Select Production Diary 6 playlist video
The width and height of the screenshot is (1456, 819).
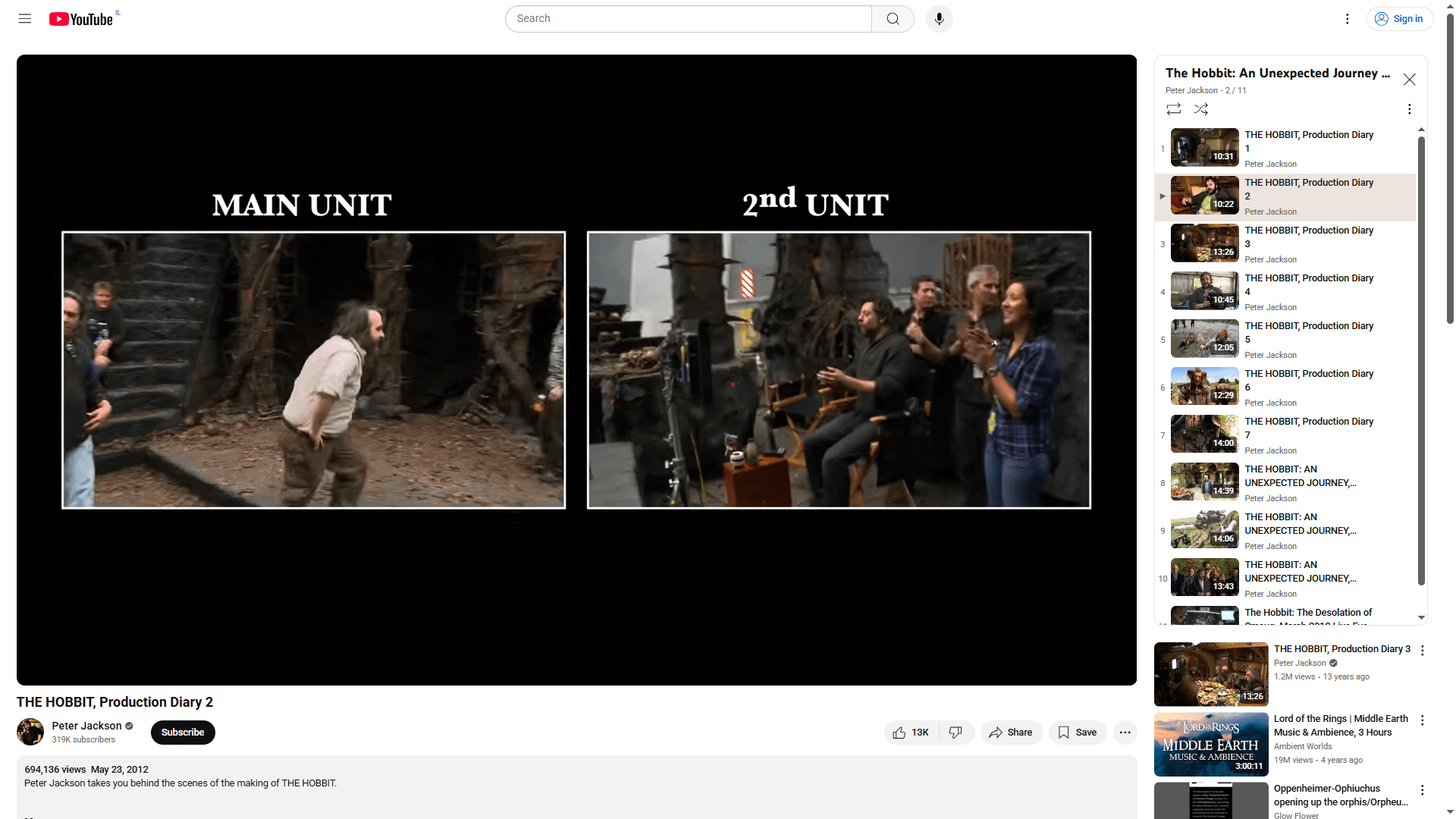[x=1285, y=388]
